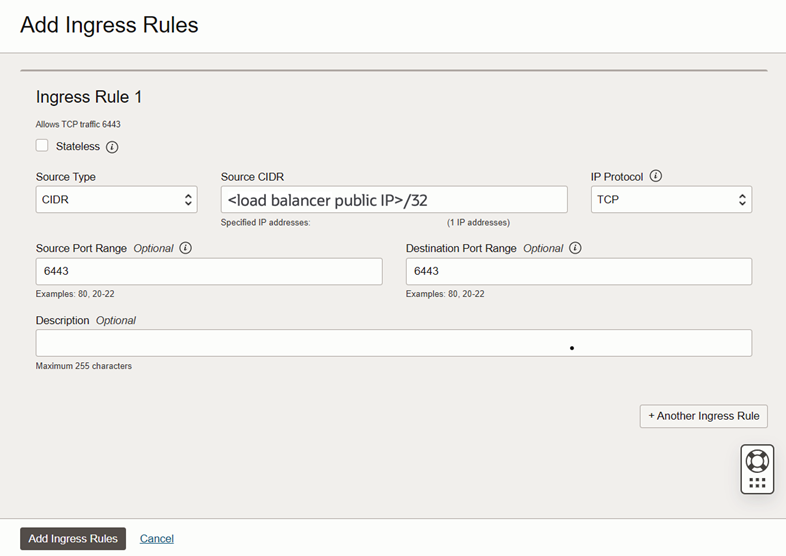Click the Destination Port Range info icon
Screen dimensions: 786x556
click(575, 248)
